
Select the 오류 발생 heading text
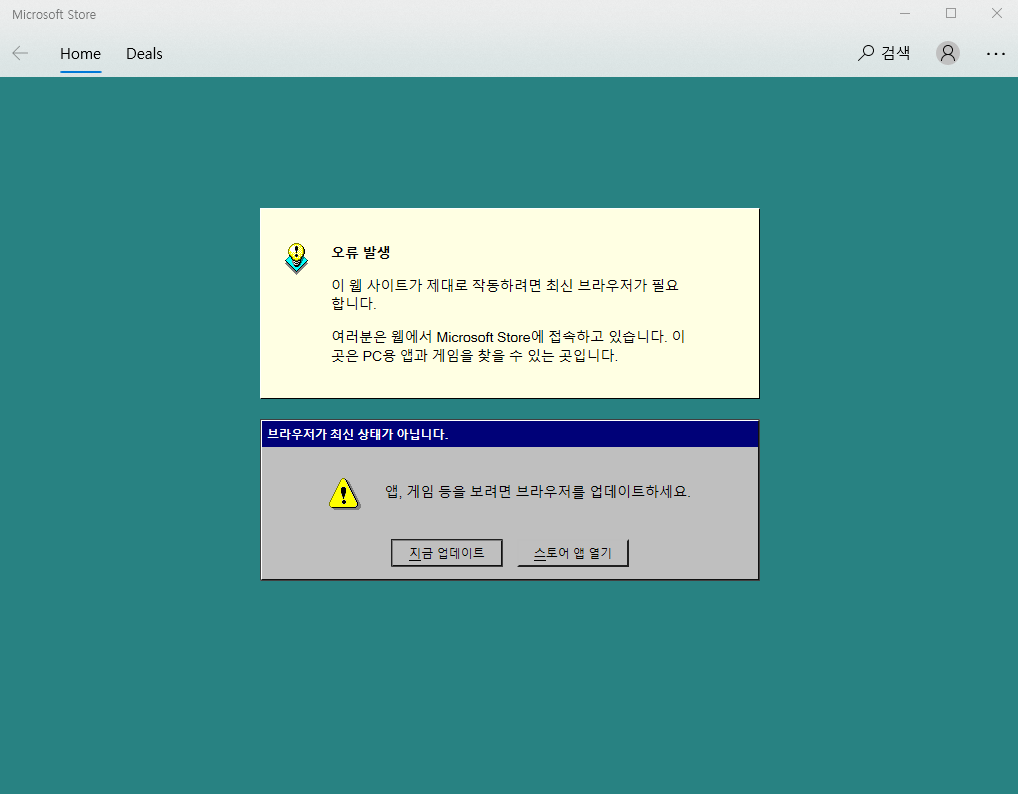click(x=360, y=253)
